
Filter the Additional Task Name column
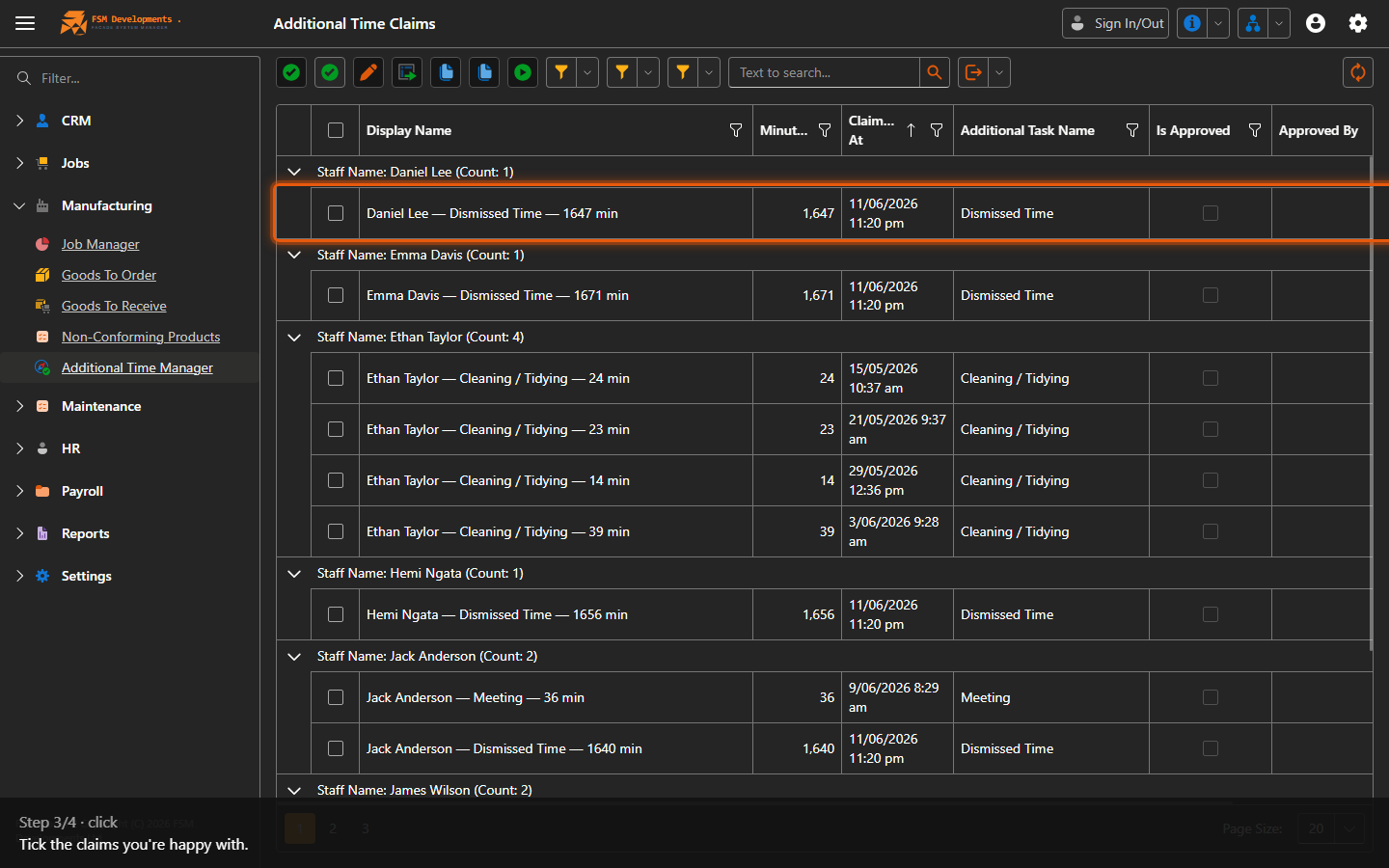tap(1132, 130)
